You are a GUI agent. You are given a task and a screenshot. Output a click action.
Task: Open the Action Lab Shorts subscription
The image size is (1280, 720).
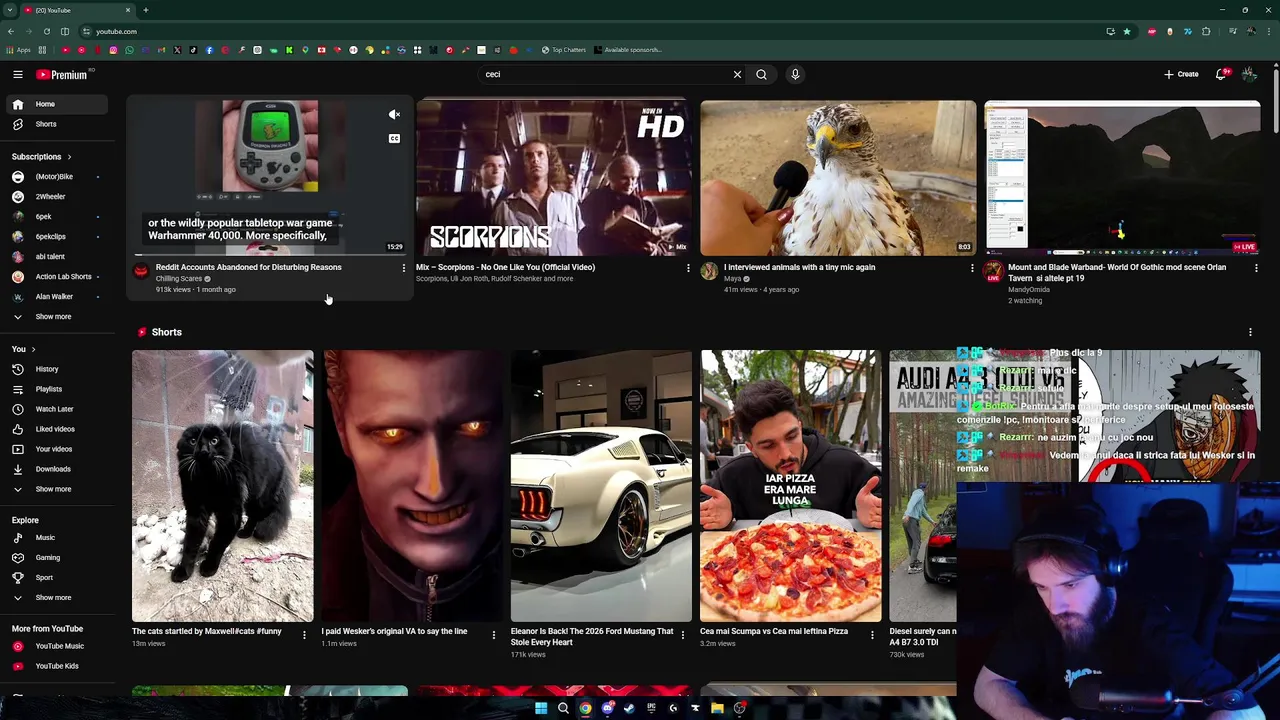pos(56,277)
